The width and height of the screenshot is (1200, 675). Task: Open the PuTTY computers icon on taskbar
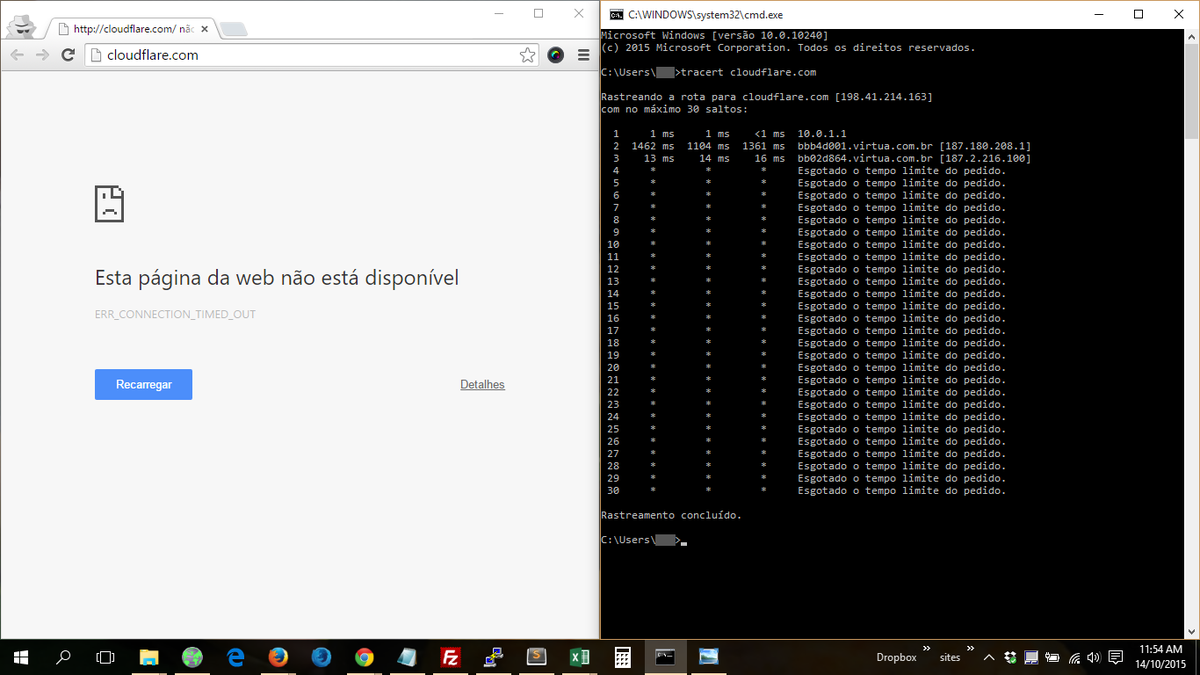point(493,657)
